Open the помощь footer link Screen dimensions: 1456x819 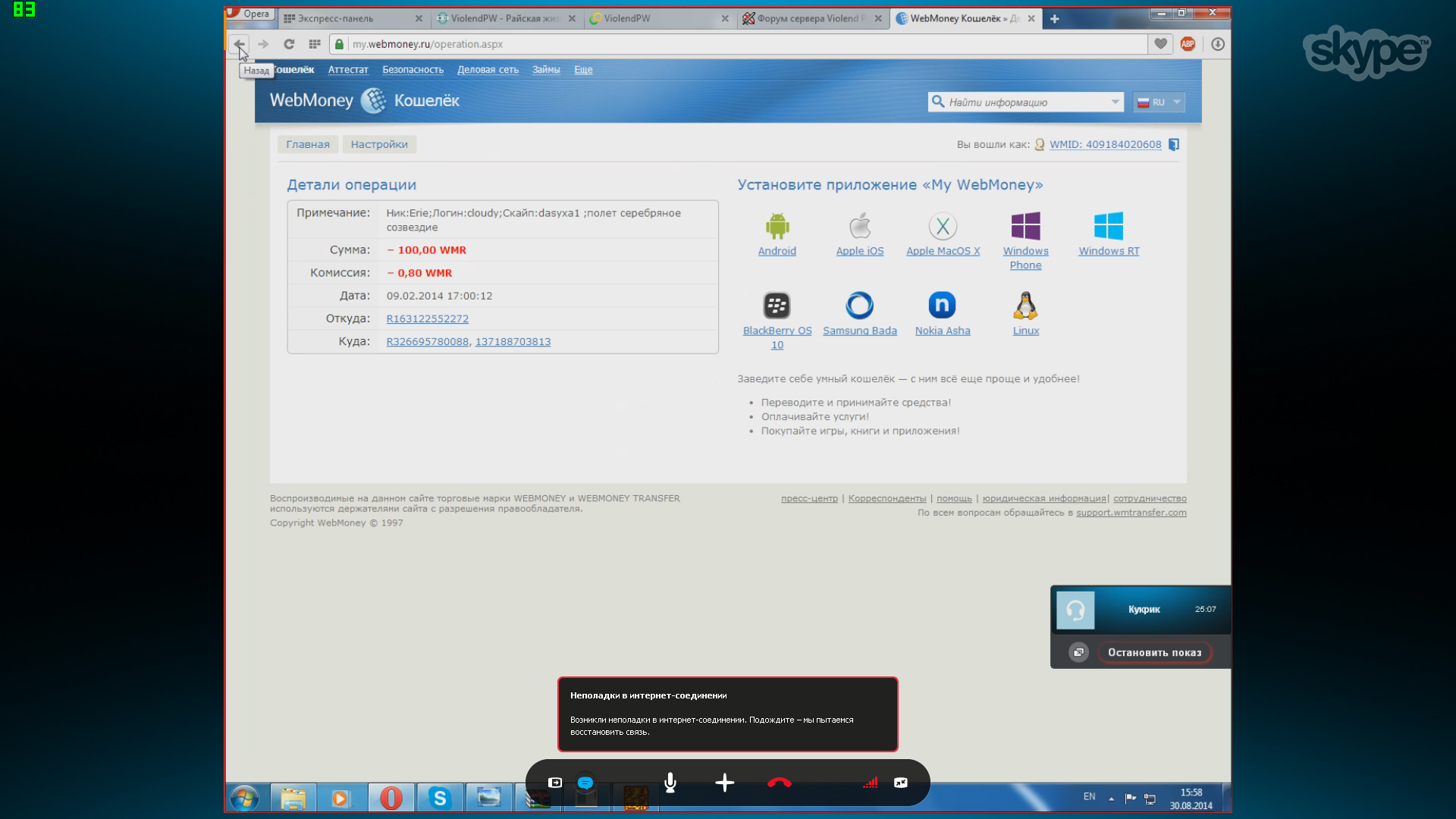(x=954, y=499)
